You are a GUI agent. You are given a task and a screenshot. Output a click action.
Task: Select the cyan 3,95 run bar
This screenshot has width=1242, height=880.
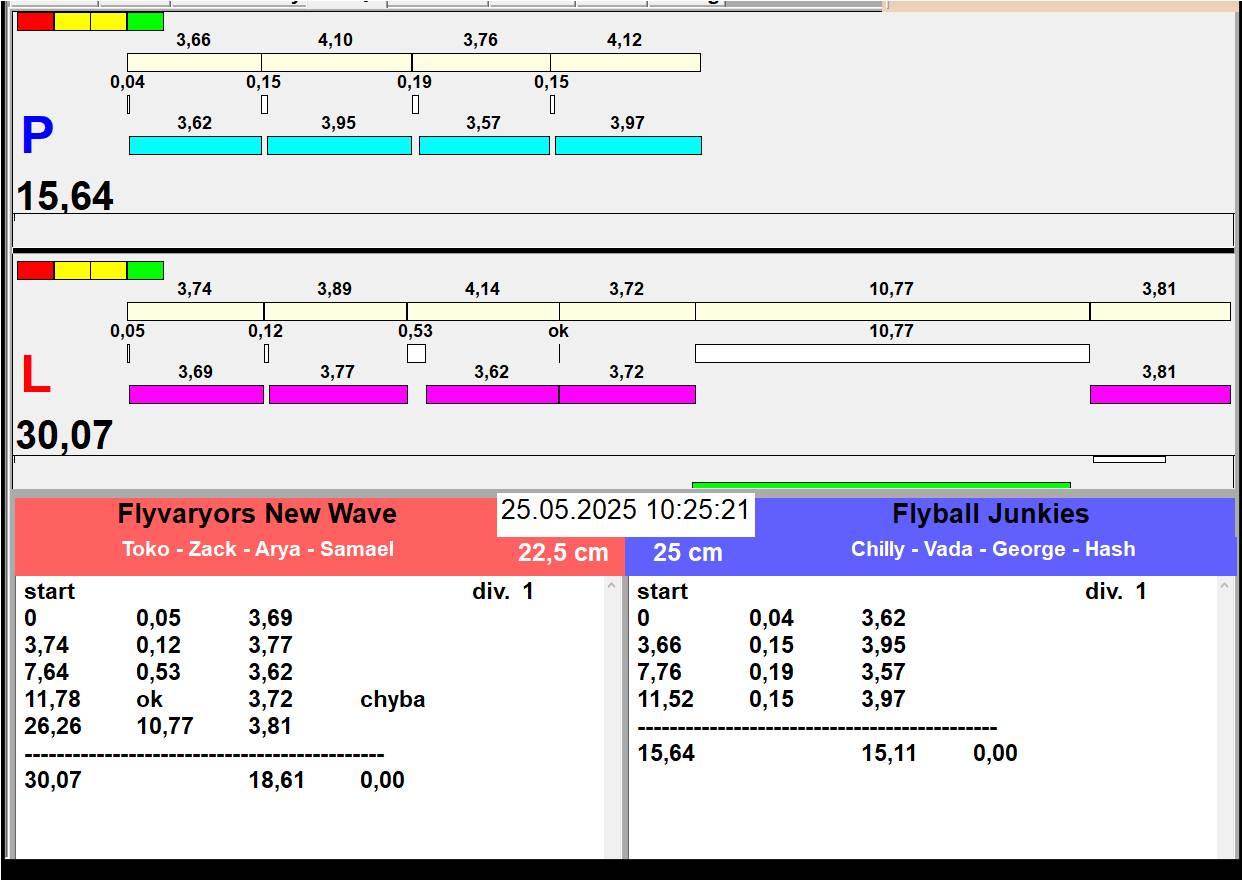(x=339, y=146)
